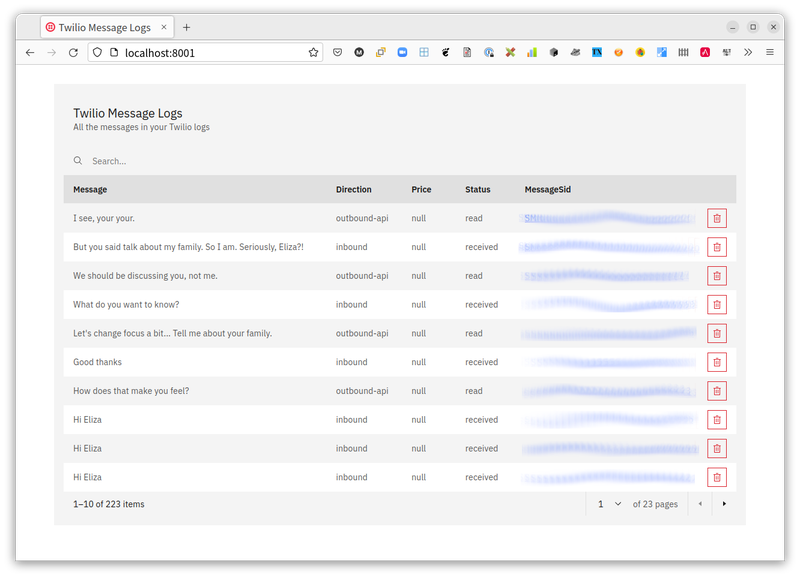The image size is (800, 578).
Task: Click 'received' status in 'Good thanks' row
Action: point(482,362)
